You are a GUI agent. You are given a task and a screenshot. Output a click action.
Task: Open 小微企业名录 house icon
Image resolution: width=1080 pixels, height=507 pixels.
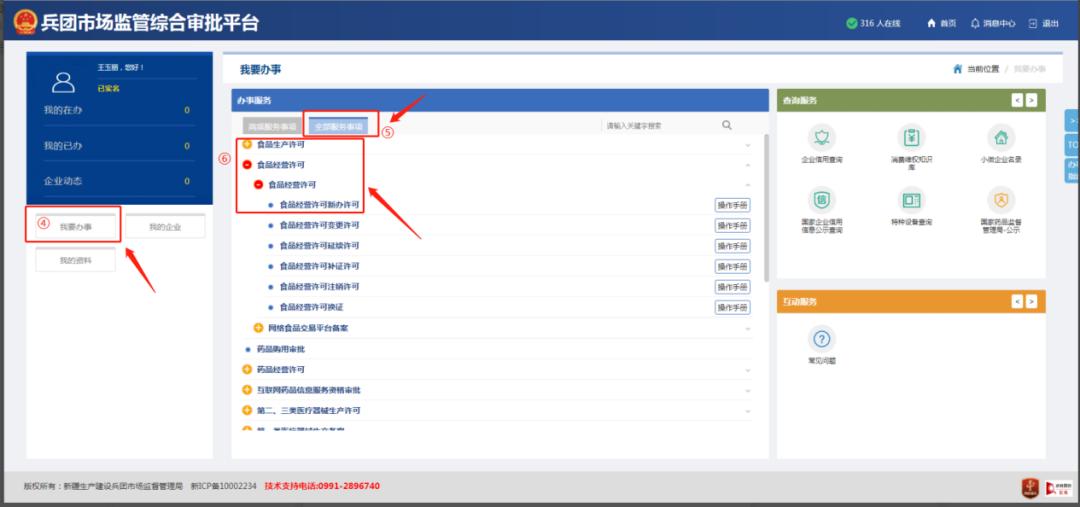click(1001, 137)
